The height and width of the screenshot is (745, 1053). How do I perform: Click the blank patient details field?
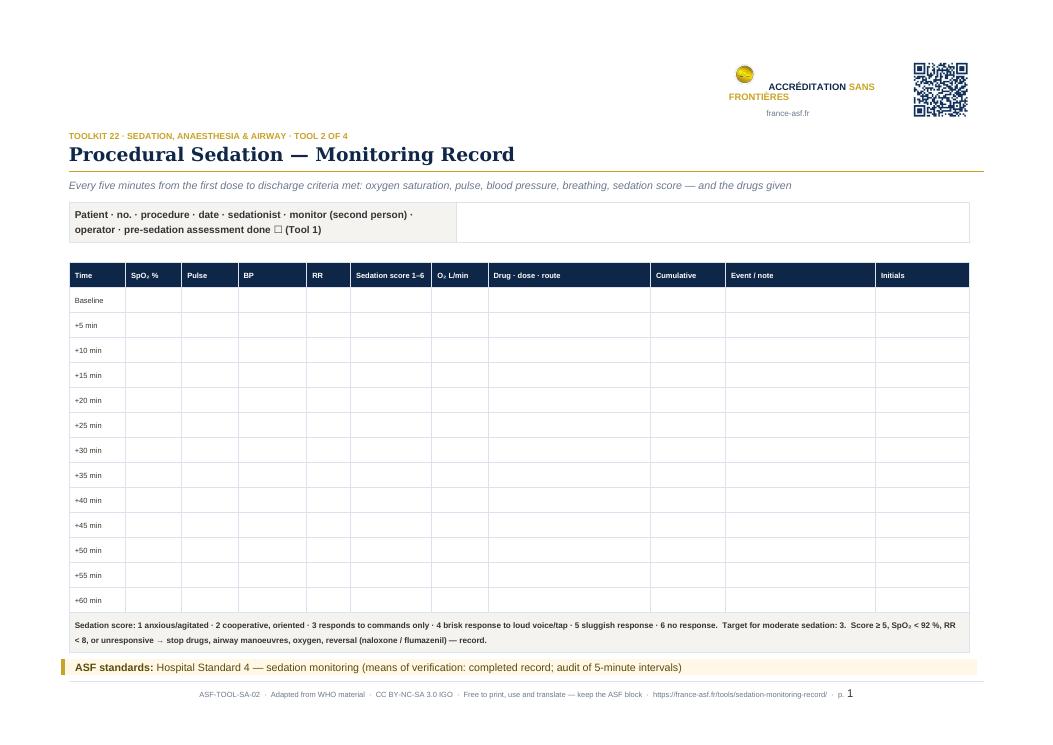point(713,222)
